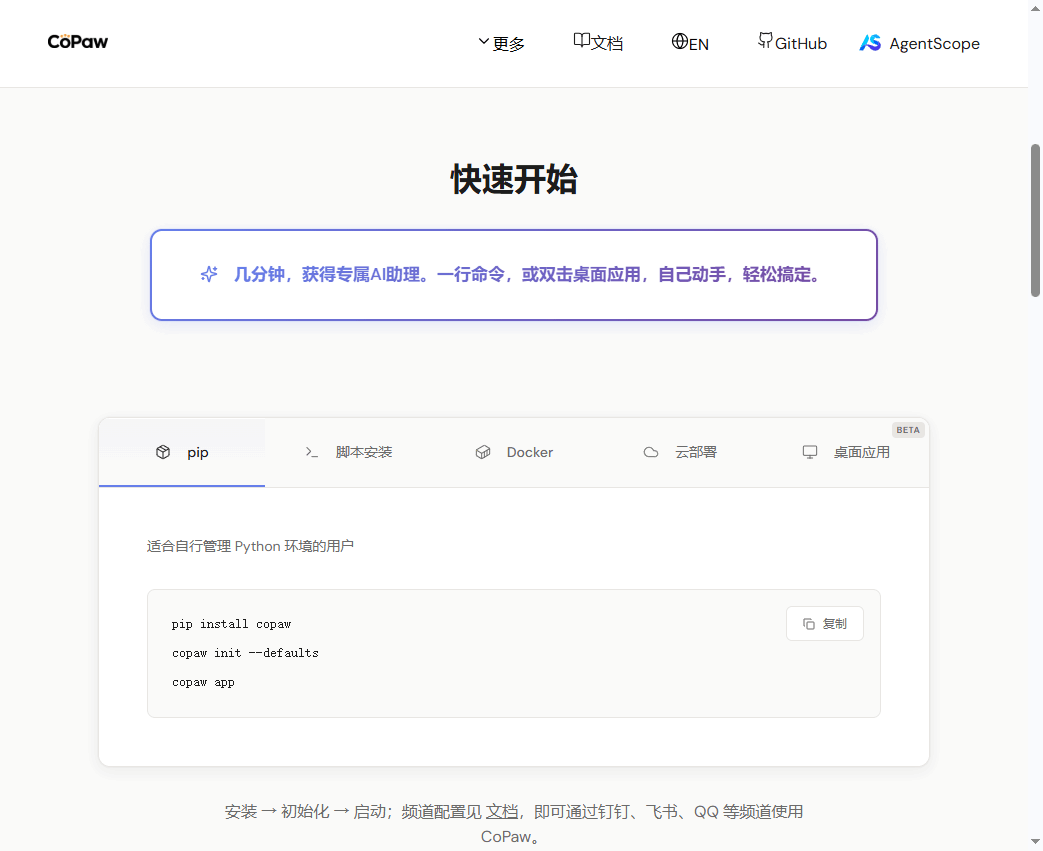Switch language to EN
The width and height of the screenshot is (1043, 851).
699,44
